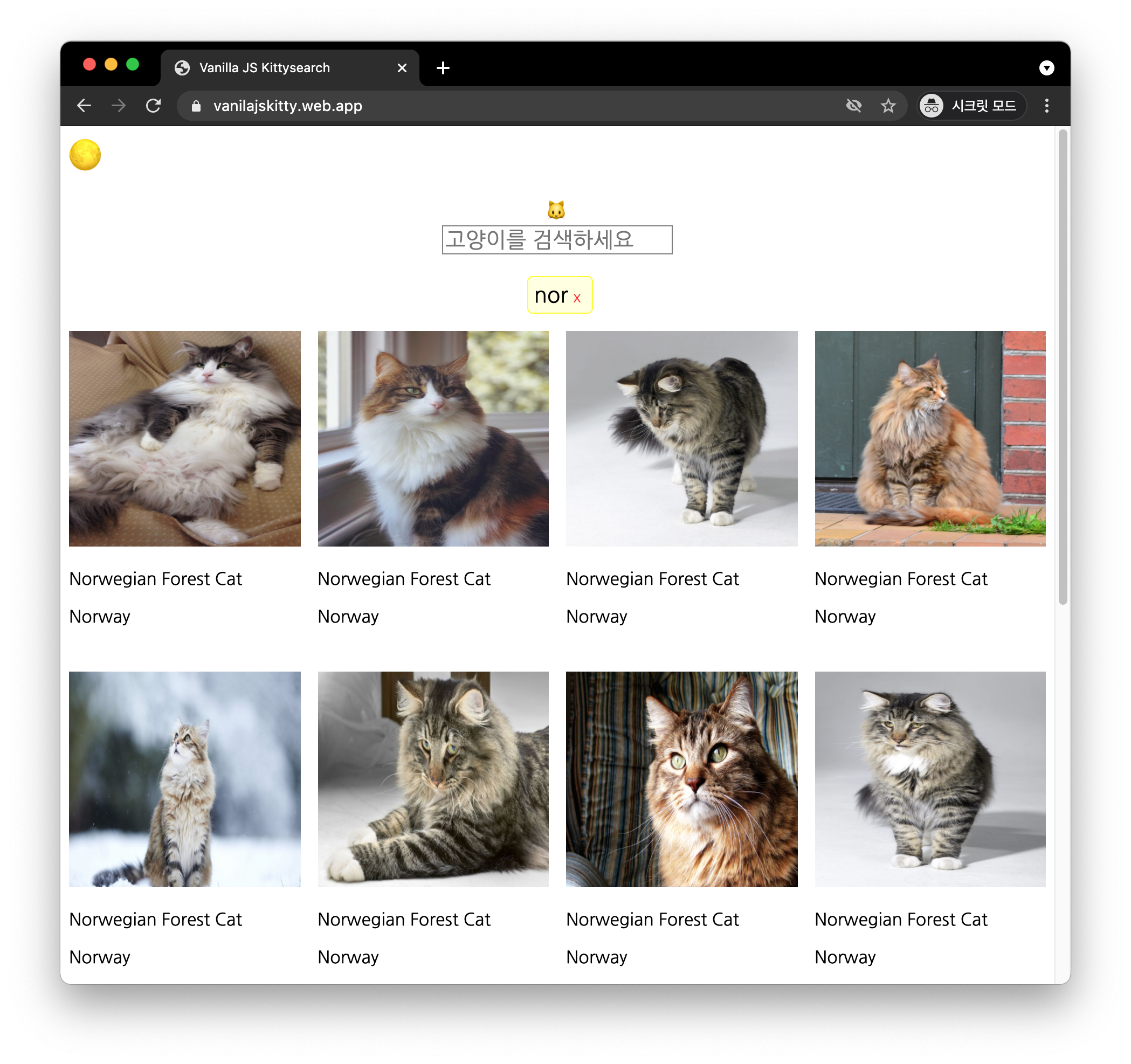Select the orange Norwegian Forest Cat image
The image size is (1131, 1064).
point(929,438)
